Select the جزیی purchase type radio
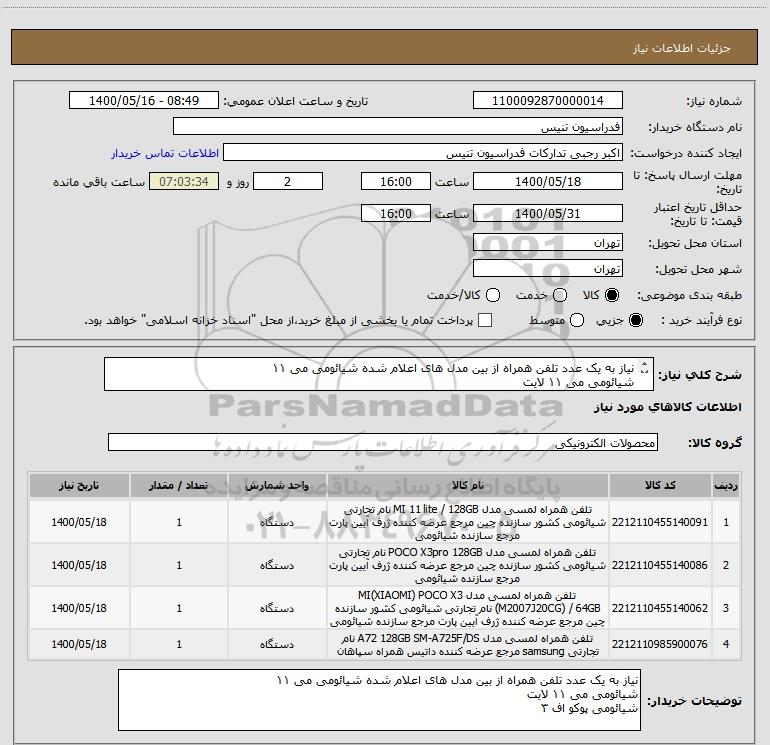The height and width of the screenshot is (745, 770). [635, 320]
